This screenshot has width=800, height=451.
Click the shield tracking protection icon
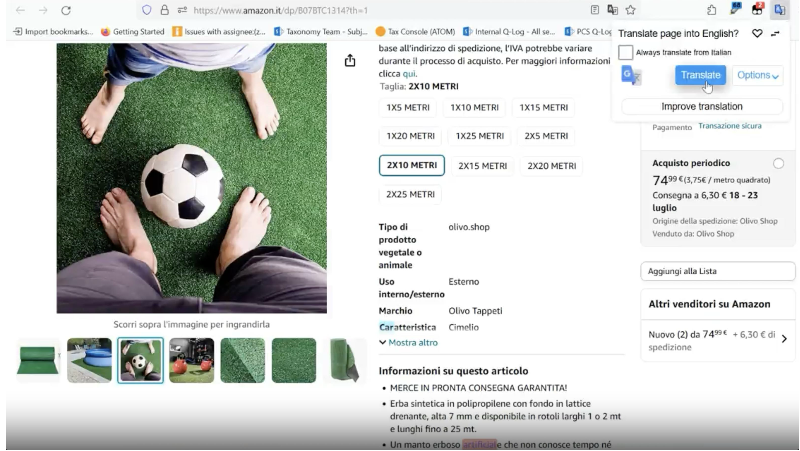tap(146, 10)
